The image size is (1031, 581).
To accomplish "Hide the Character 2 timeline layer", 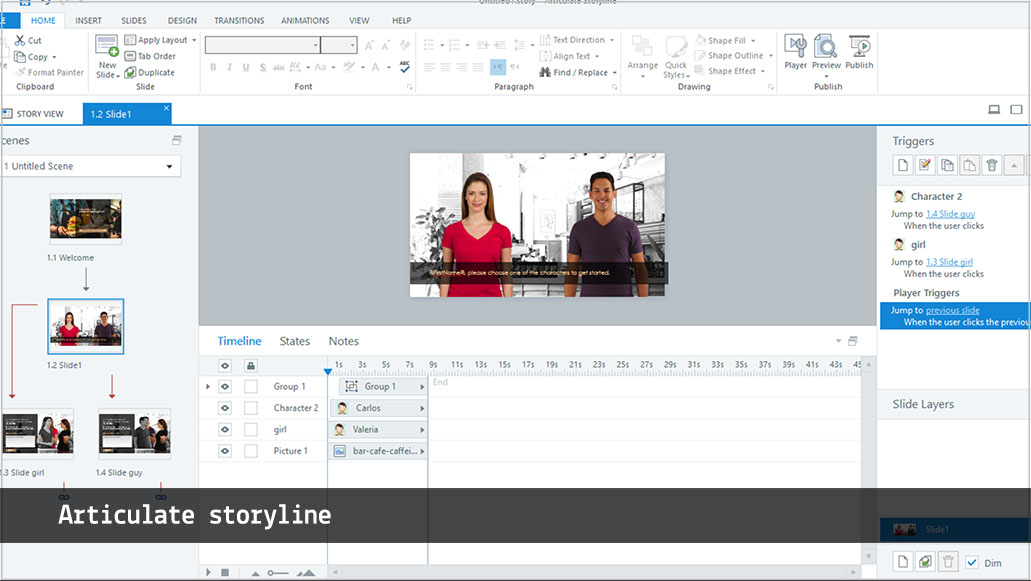I will pyautogui.click(x=225, y=408).
